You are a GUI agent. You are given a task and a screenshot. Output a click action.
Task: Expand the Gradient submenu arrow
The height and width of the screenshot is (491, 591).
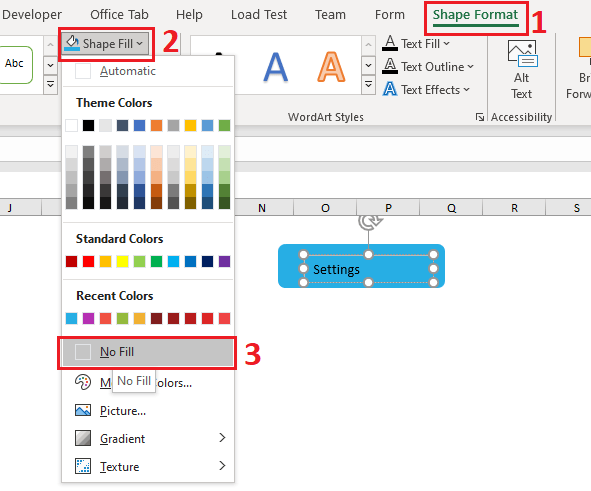(222, 438)
